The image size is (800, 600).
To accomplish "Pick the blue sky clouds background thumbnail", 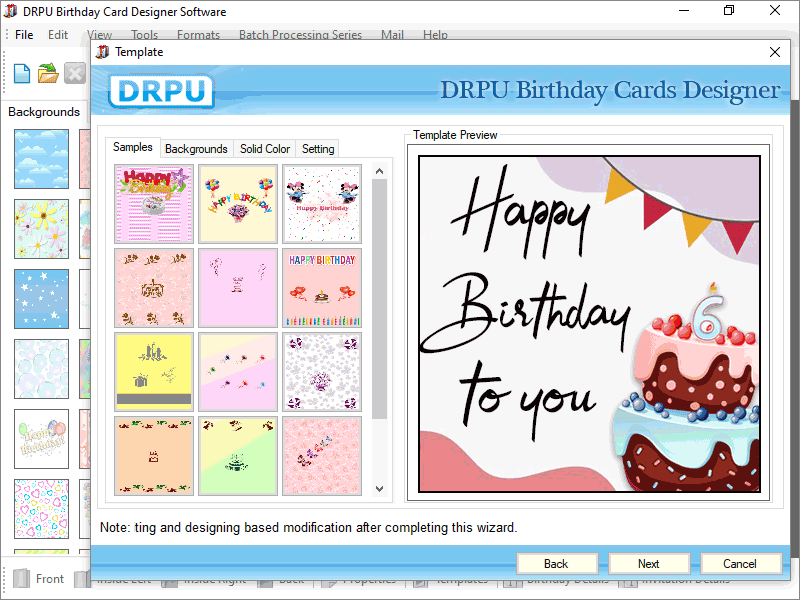I will click(41, 159).
